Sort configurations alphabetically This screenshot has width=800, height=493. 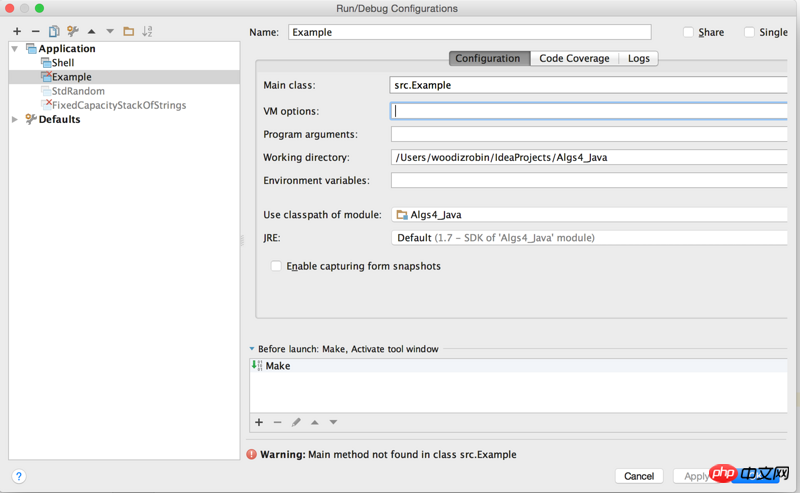click(147, 31)
